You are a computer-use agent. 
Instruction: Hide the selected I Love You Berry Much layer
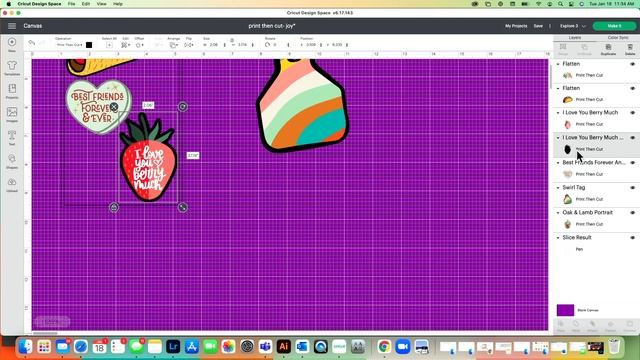pos(633,138)
